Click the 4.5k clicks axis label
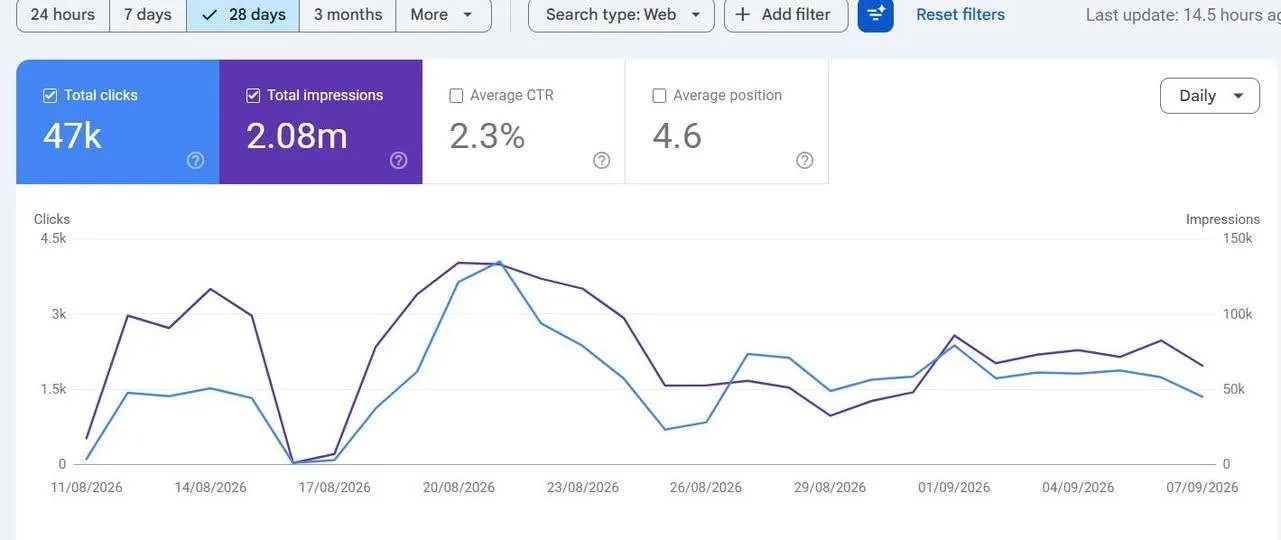The image size is (1281, 540). [x=53, y=238]
